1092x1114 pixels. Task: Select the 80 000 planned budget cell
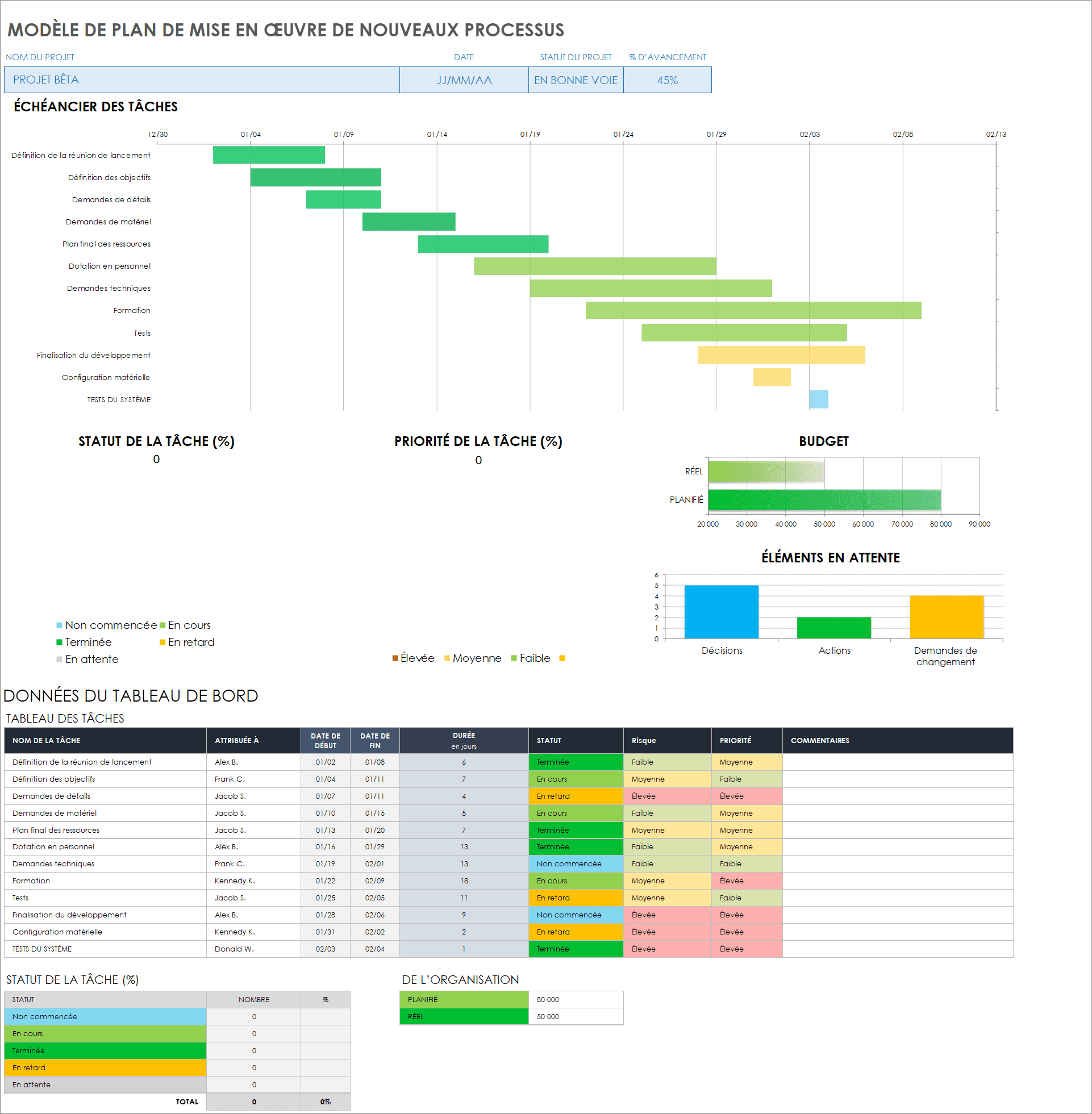coord(575,999)
